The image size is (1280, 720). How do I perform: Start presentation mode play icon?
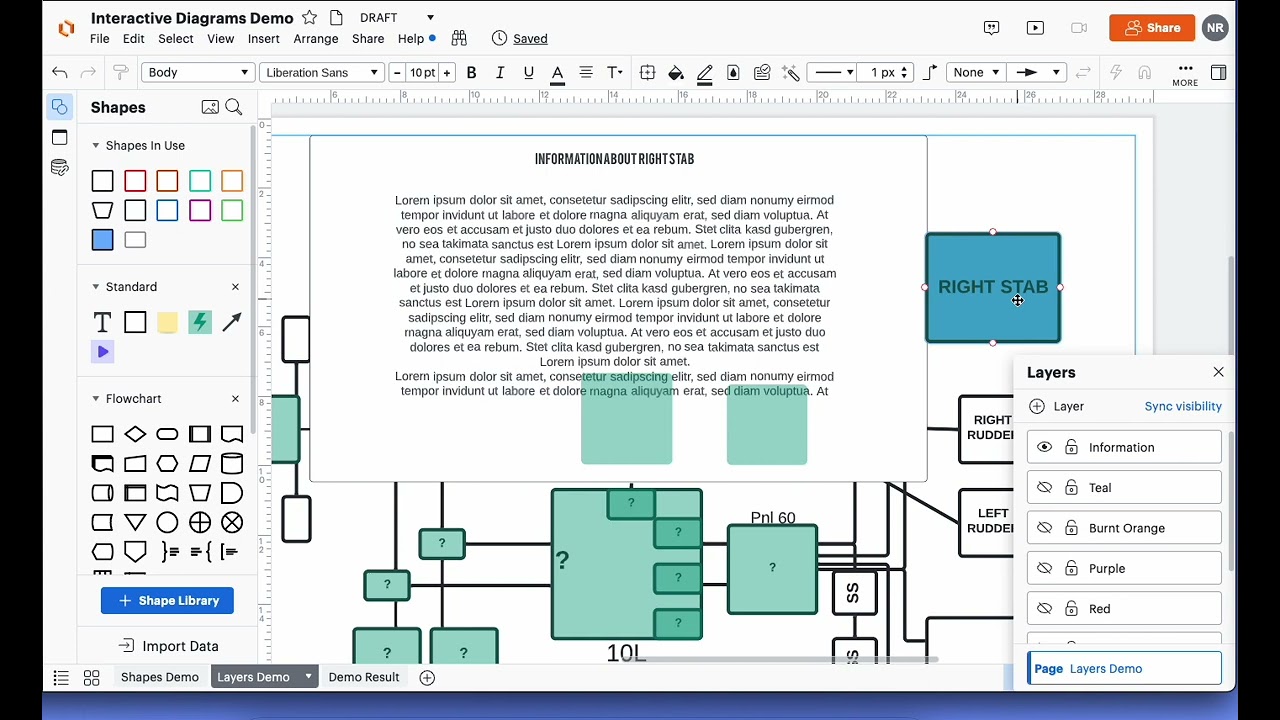click(x=1035, y=28)
